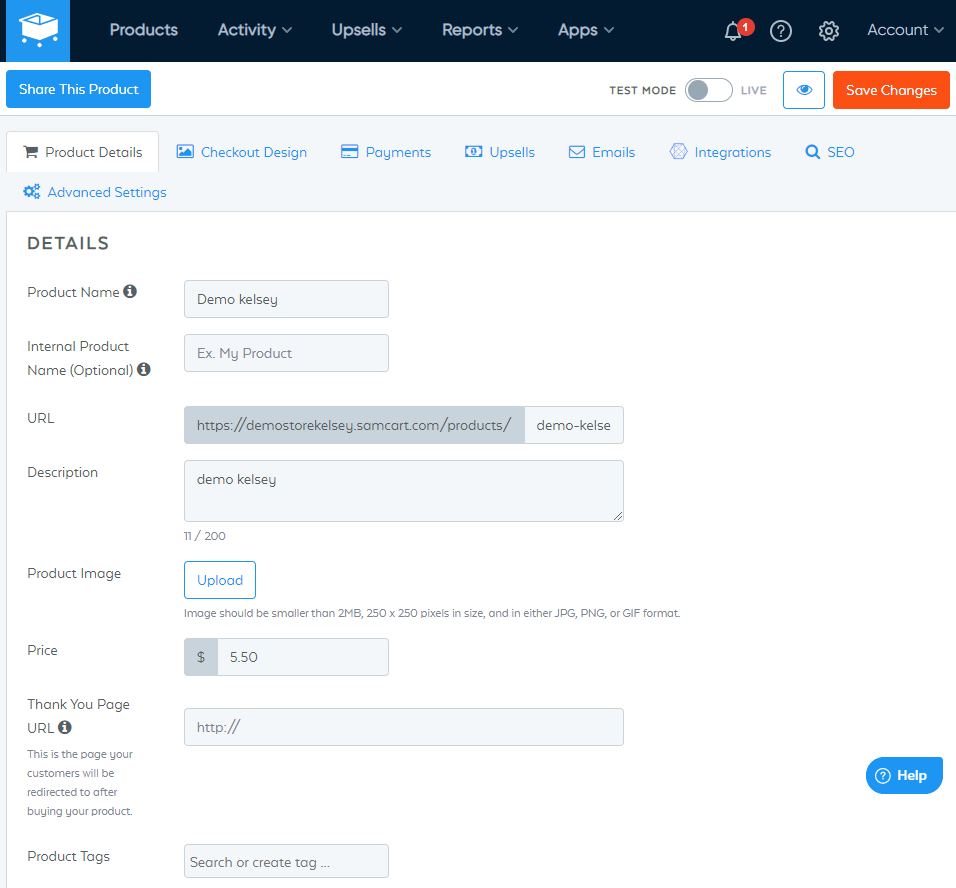
Task: Select the Product Details tab
Action: [82, 152]
